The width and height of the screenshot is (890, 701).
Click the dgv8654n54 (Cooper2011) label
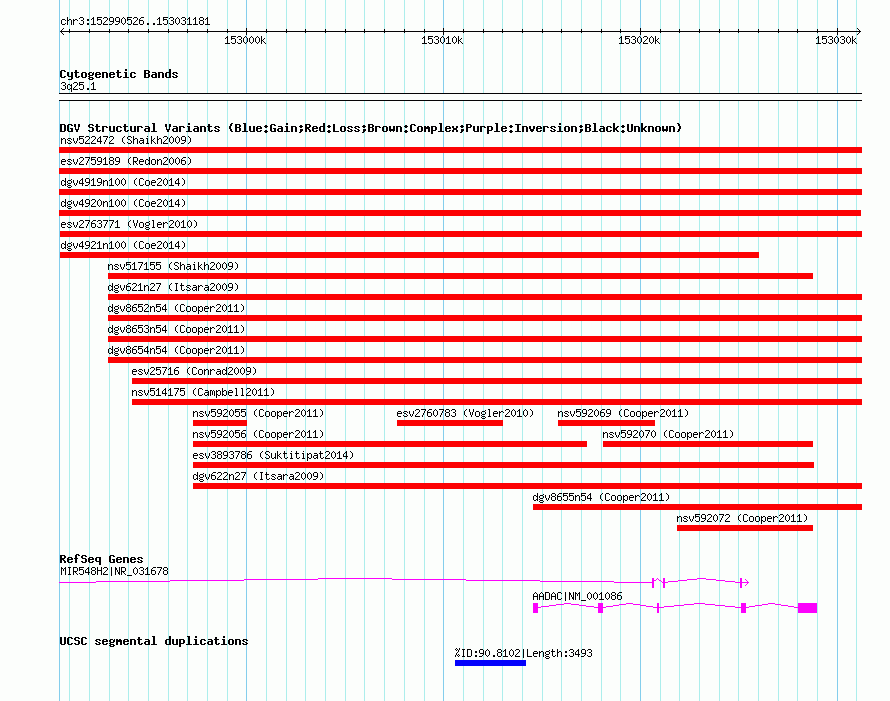coord(177,350)
